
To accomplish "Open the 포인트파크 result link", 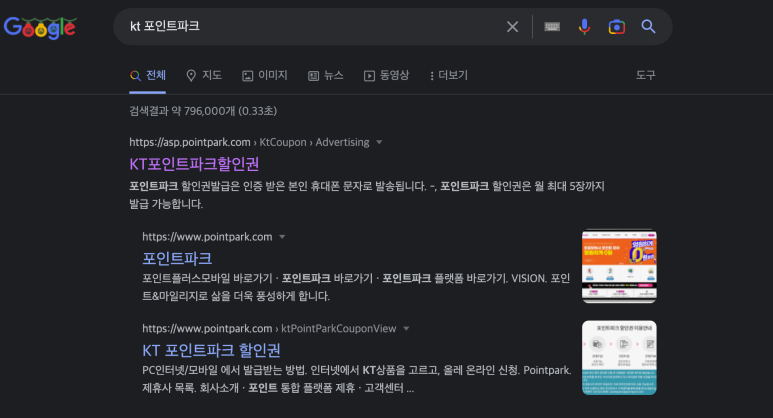I will pyautogui.click(x=177, y=258).
